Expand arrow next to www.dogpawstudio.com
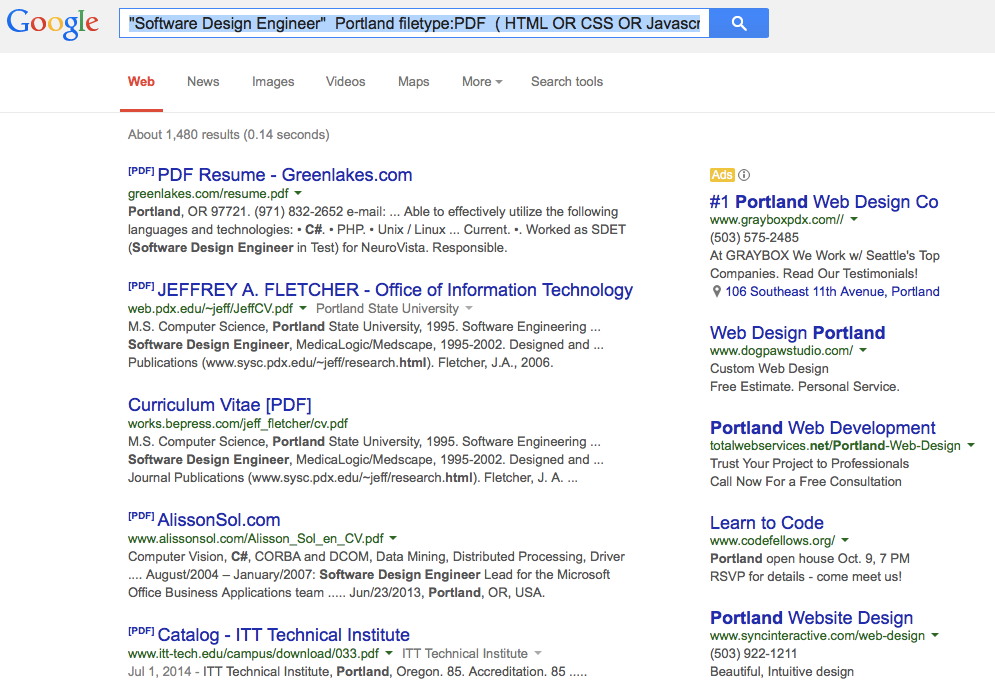 (863, 350)
